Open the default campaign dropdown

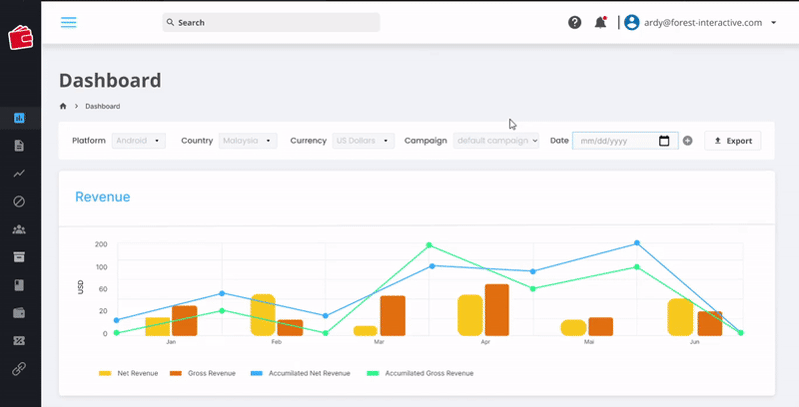(496, 141)
